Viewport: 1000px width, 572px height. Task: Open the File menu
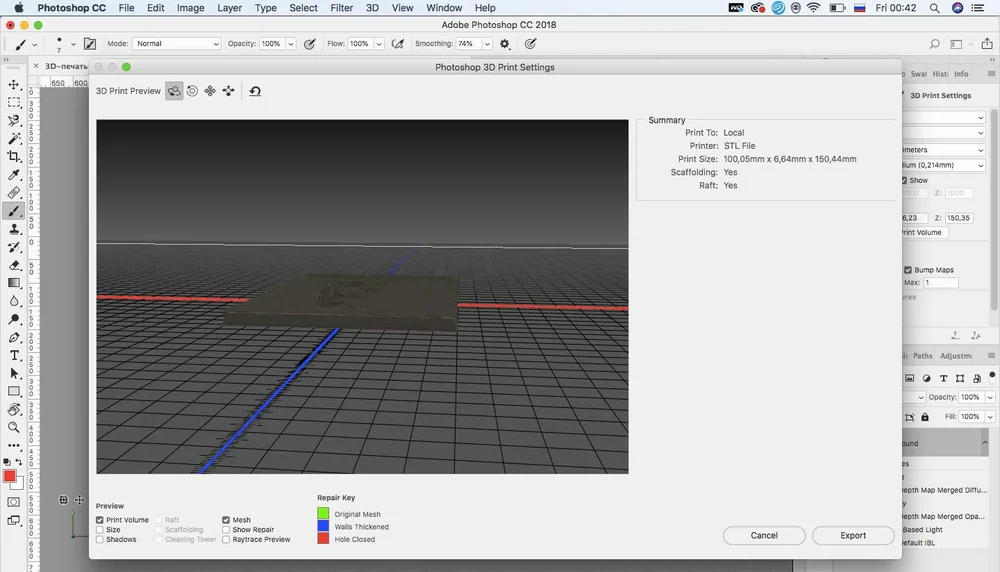pos(126,8)
